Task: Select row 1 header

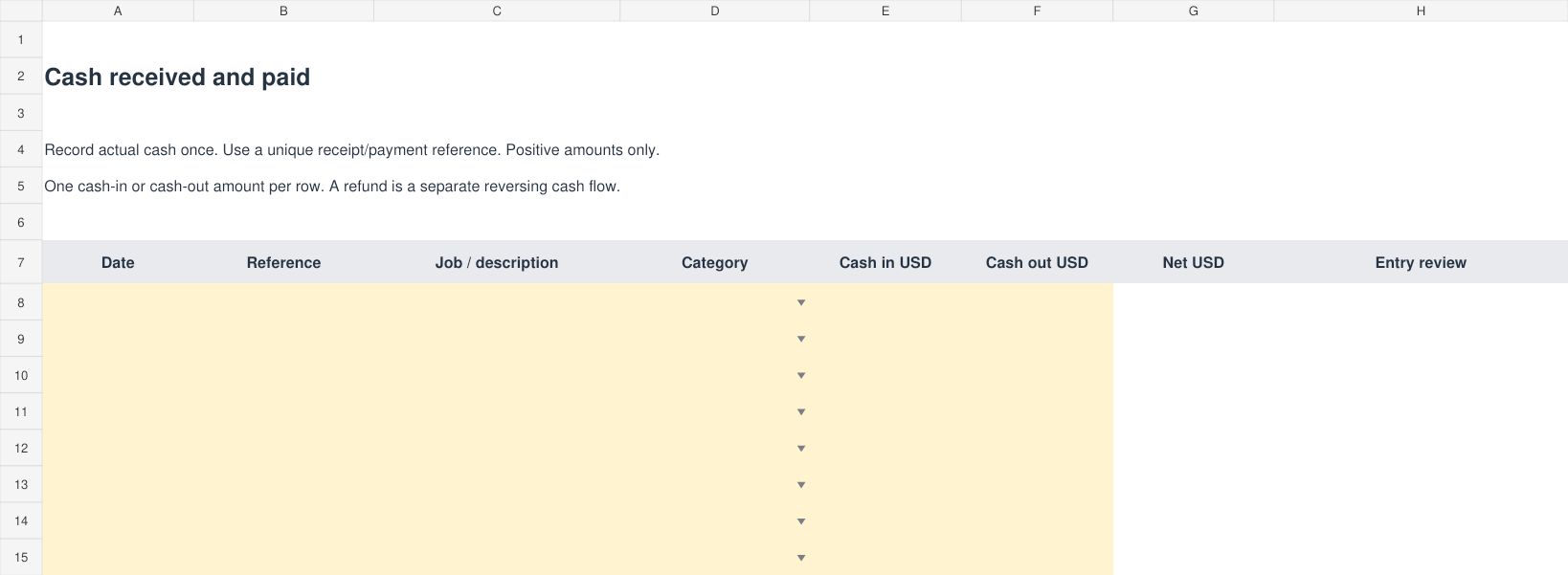Action: (21, 40)
